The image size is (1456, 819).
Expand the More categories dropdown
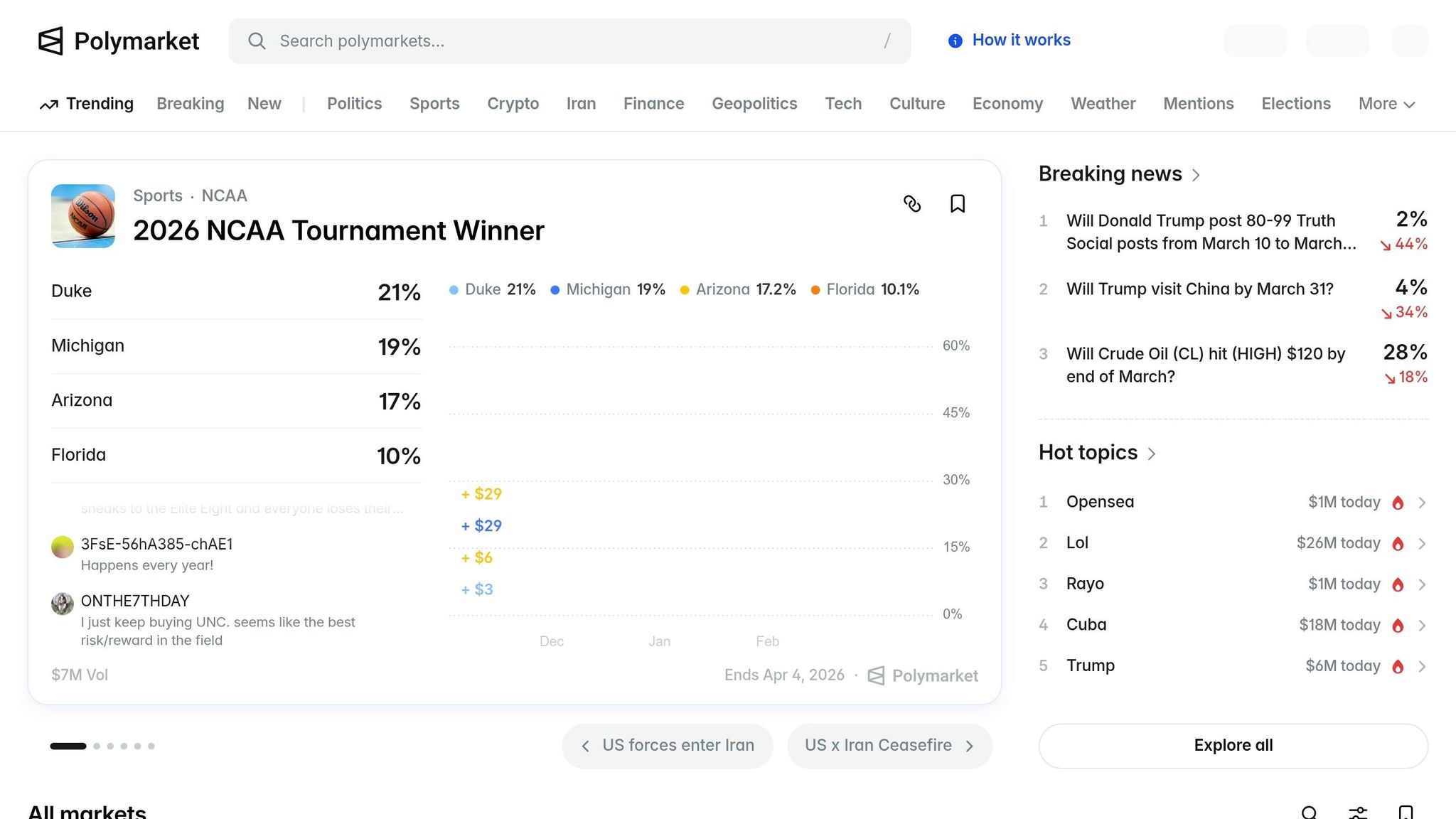1386,104
